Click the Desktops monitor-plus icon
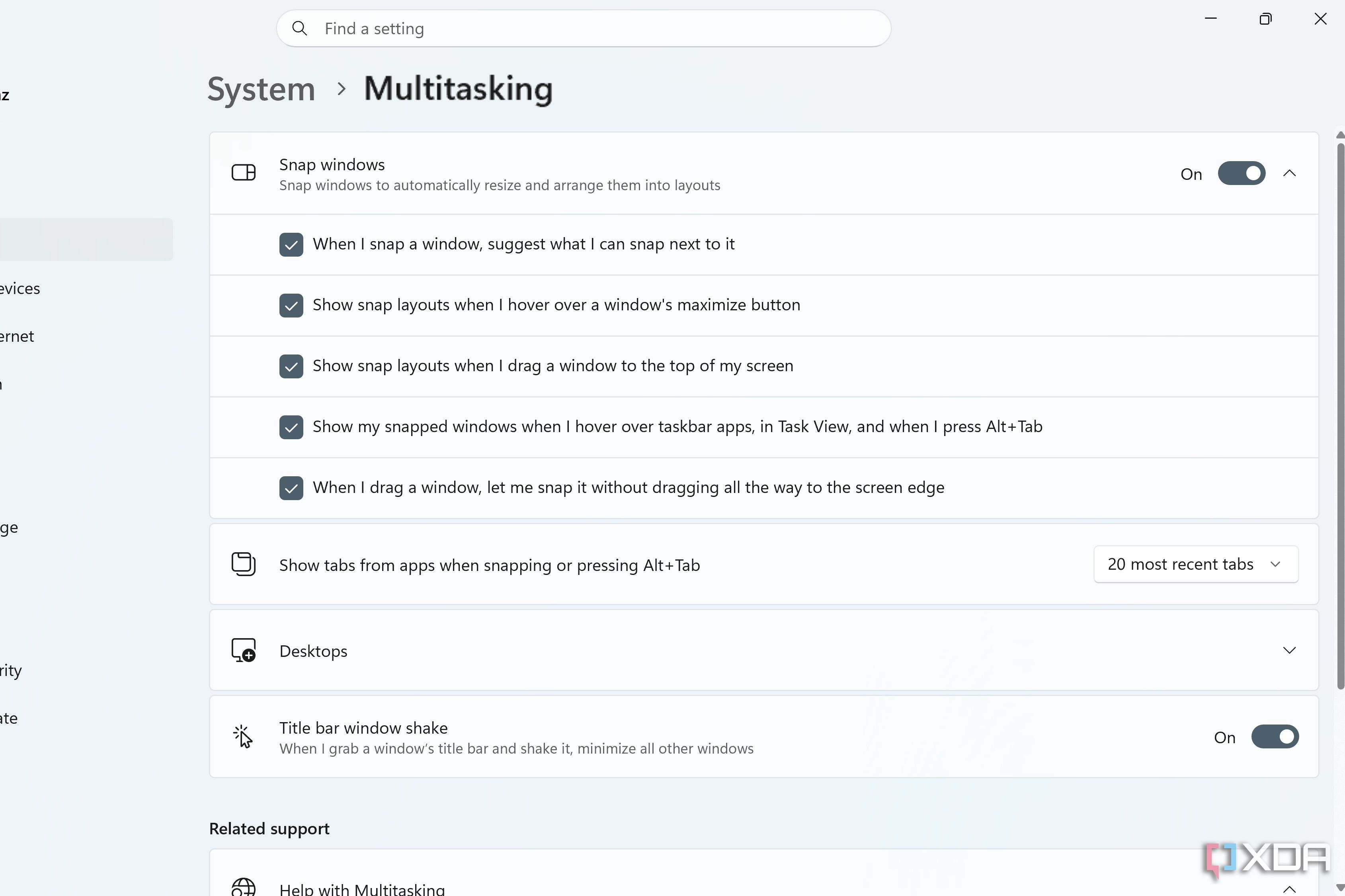Viewport: 1345px width, 896px height. pyautogui.click(x=243, y=650)
